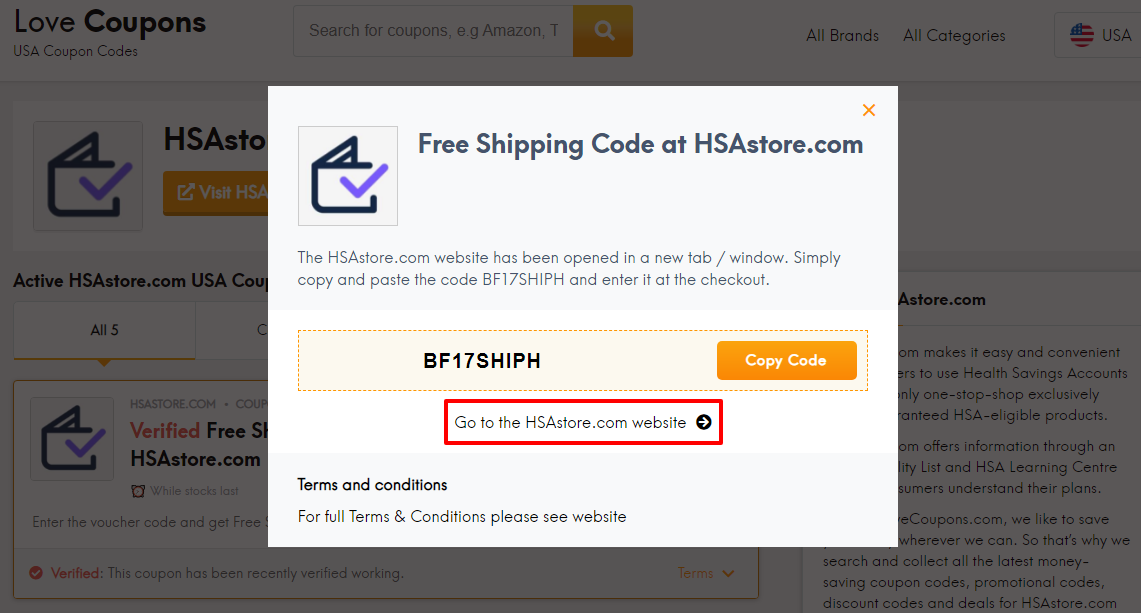The width and height of the screenshot is (1141, 613).
Task: Close the coupon popup with X
Action: click(869, 110)
